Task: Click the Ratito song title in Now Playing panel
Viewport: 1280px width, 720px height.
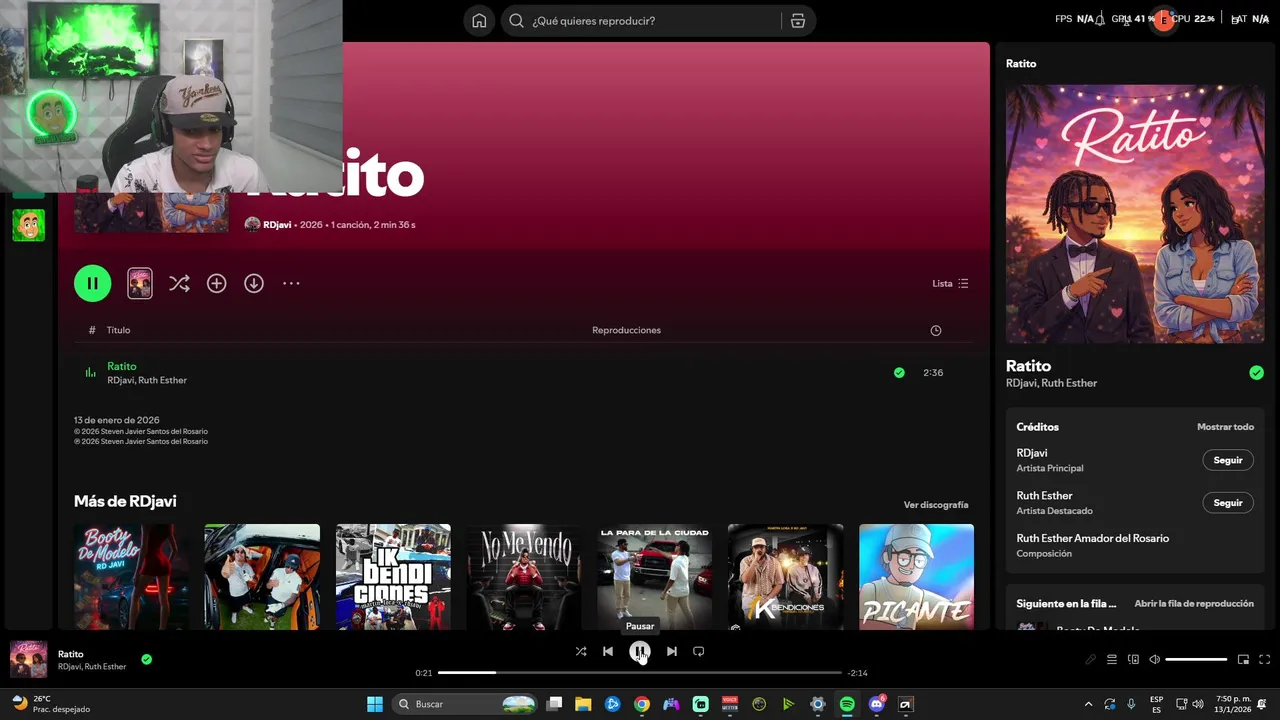Action: point(1028,366)
